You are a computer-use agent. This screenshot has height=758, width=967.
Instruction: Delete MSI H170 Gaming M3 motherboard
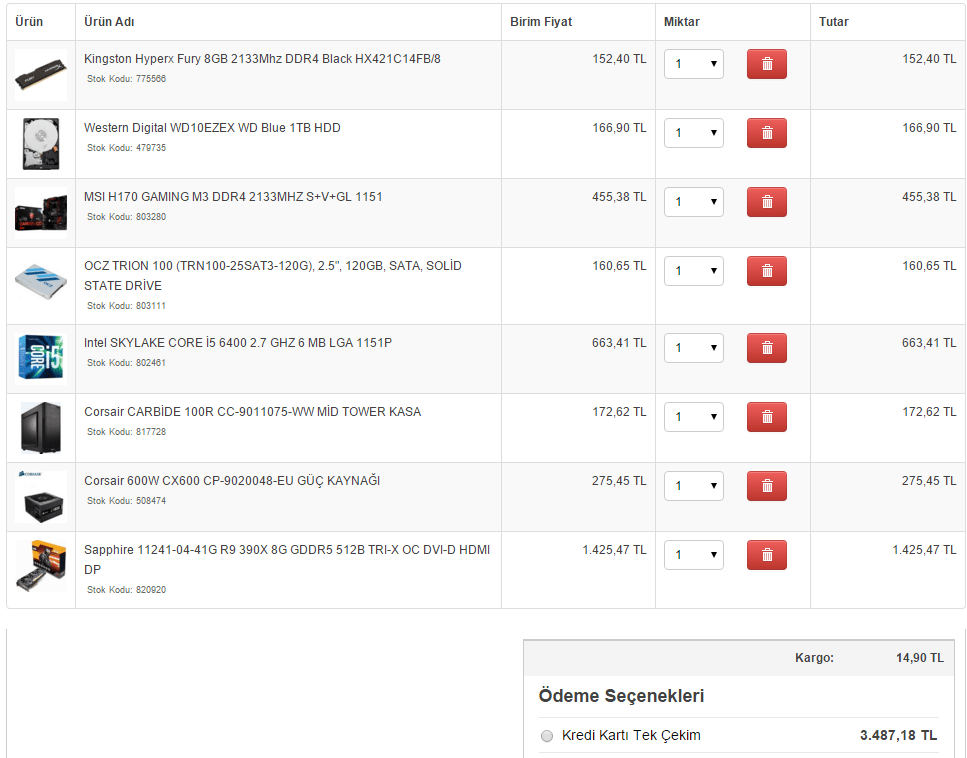point(766,202)
